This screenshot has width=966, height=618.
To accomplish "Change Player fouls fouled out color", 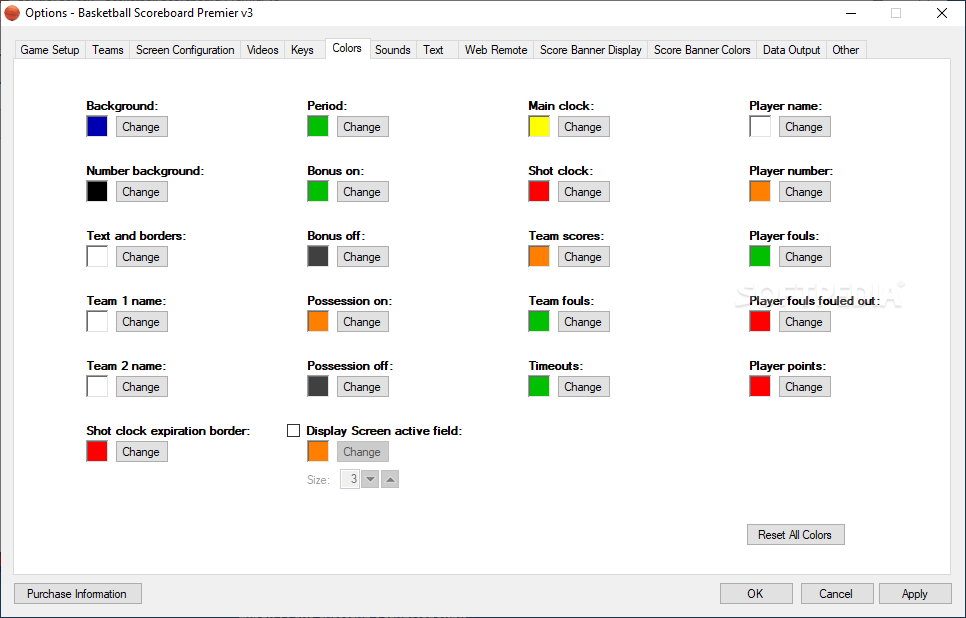I will (x=805, y=322).
